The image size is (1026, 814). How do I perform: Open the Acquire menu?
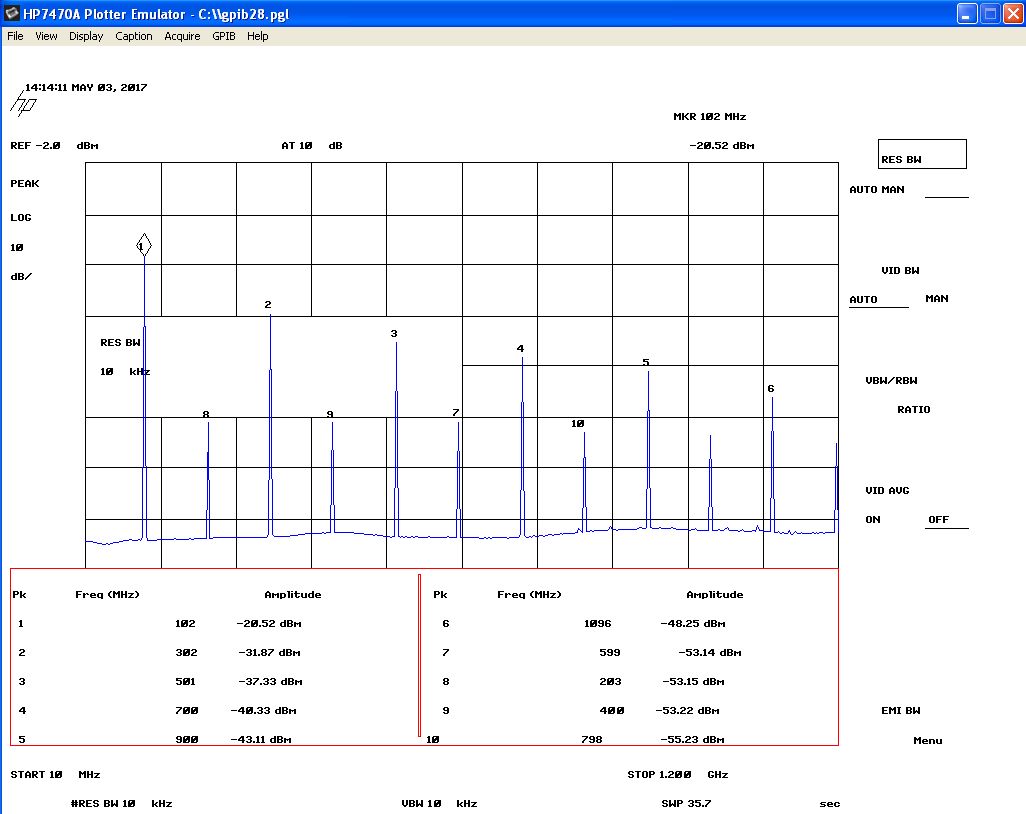point(182,36)
